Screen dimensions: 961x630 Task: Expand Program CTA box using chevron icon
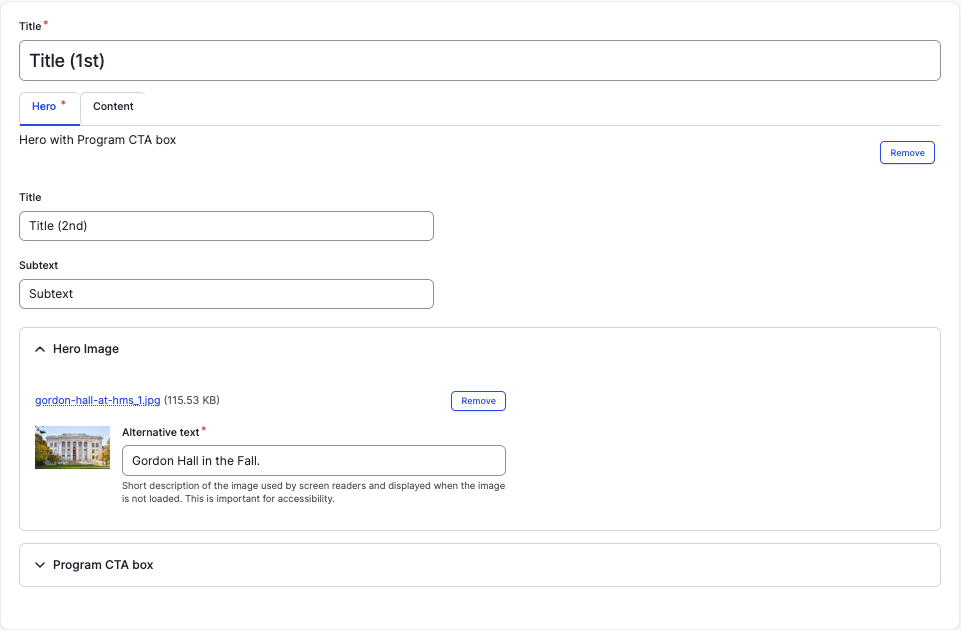click(x=40, y=565)
